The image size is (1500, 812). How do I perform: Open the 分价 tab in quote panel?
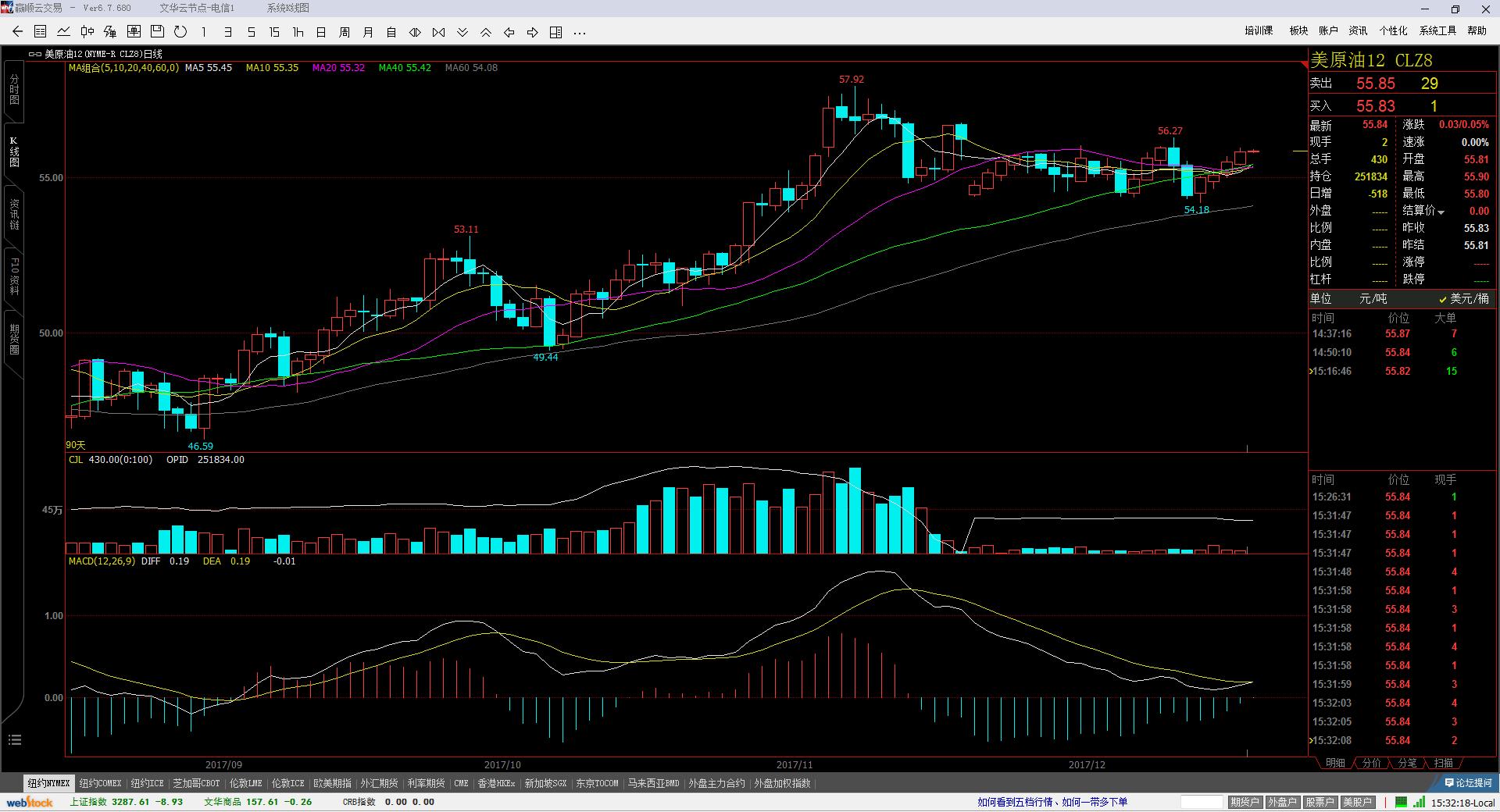pyautogui.click(x=1371, y=763)
